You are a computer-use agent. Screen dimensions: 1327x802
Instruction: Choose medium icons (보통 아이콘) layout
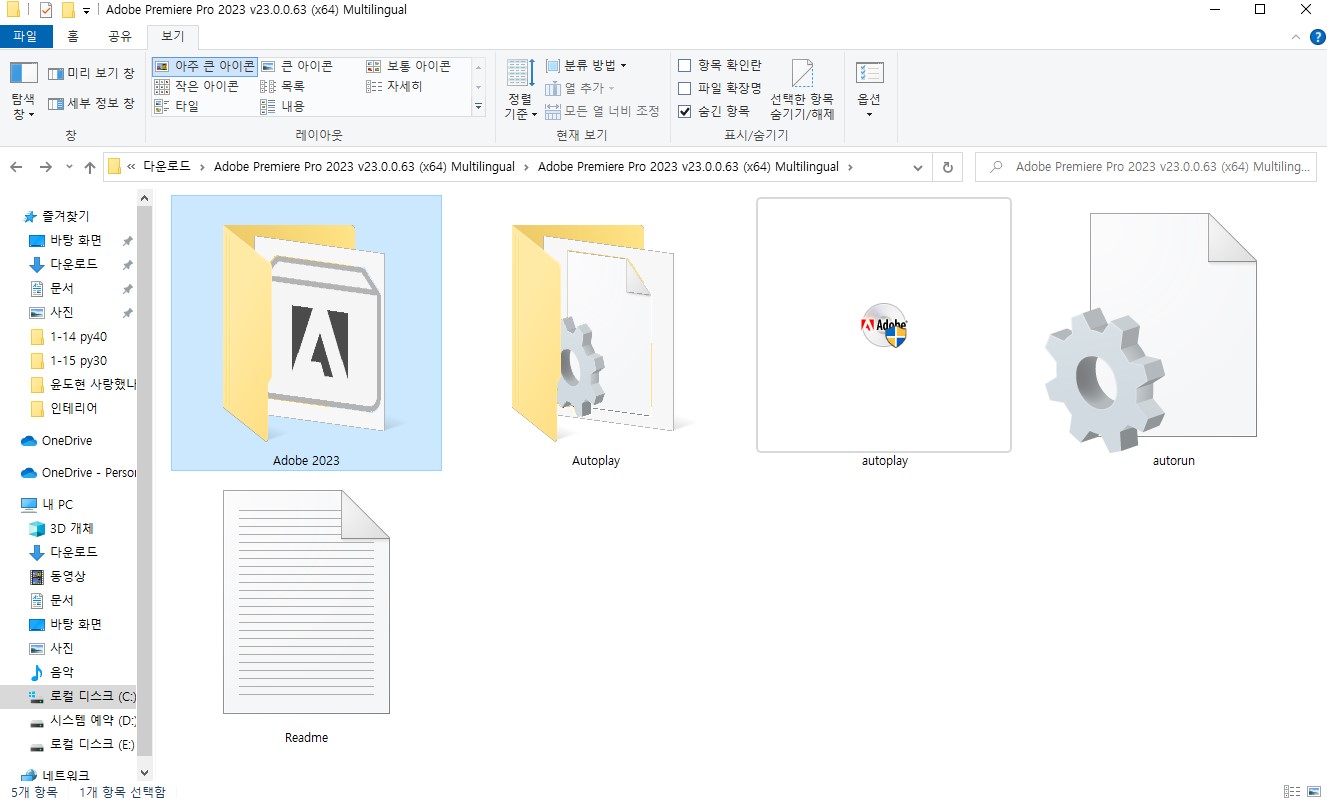pos(408,66)
